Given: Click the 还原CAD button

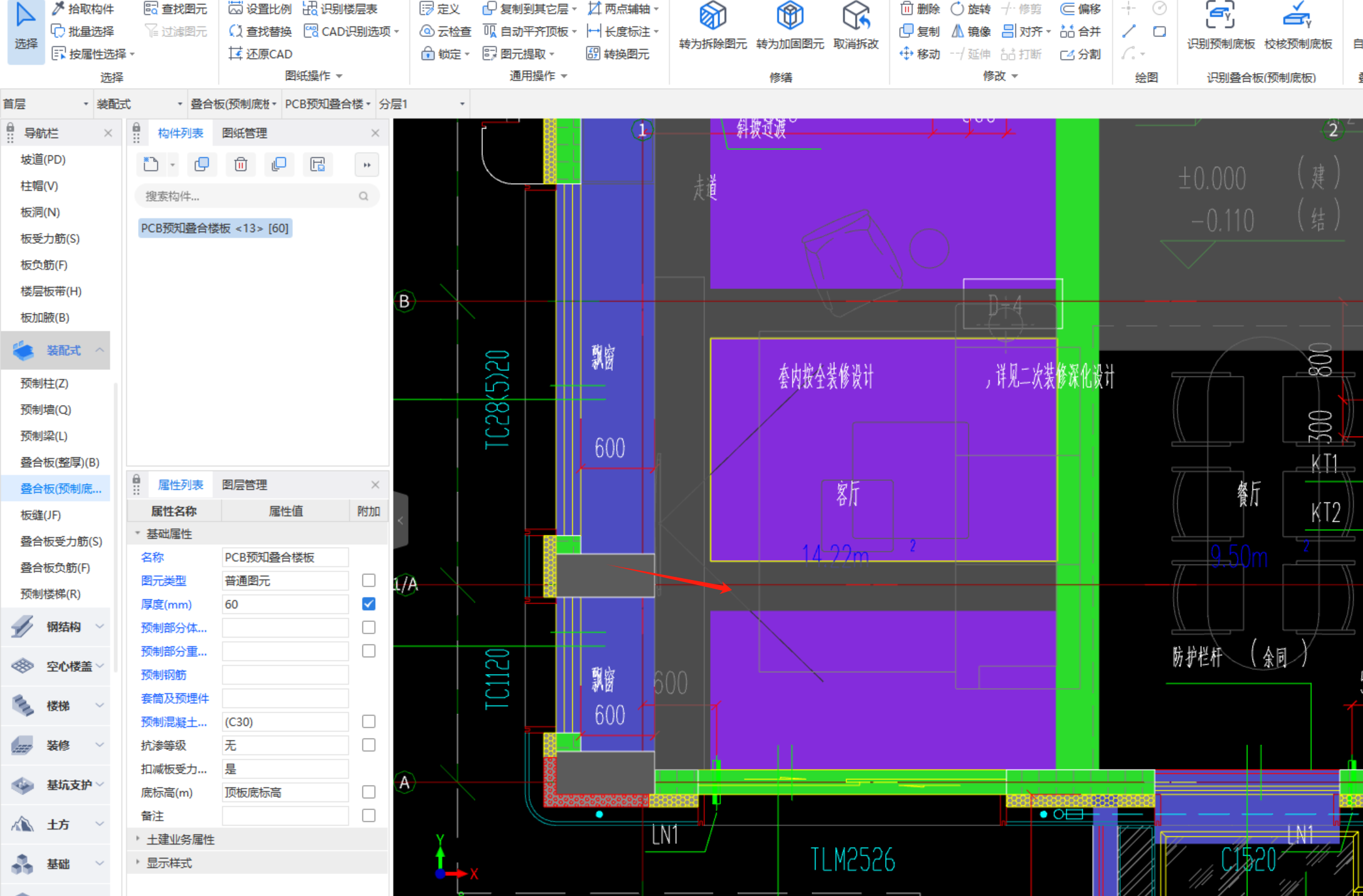Looking at the screenshot, I should (x=261, y=54).
